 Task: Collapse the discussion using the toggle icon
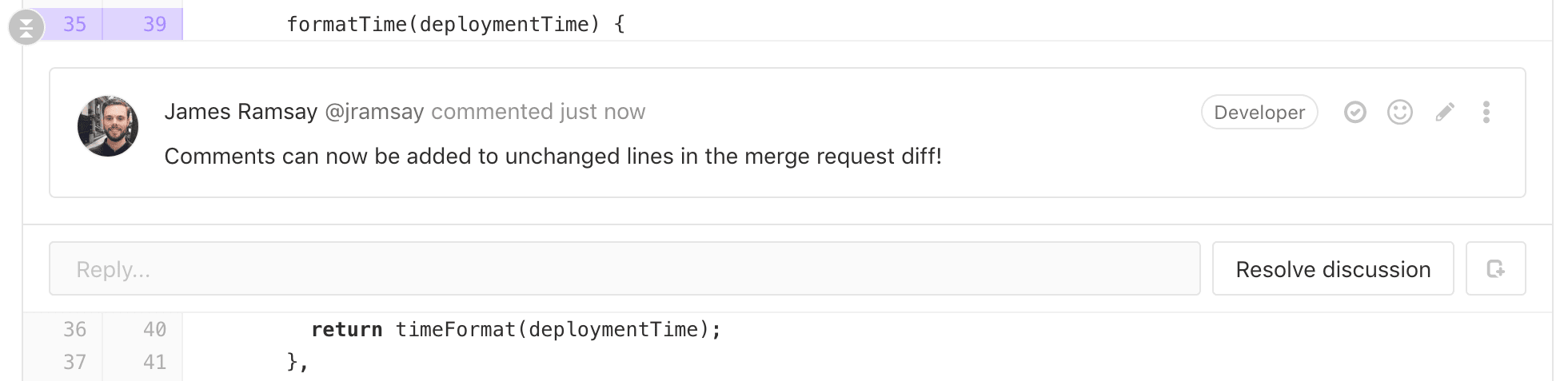click(x=26, y=28)
